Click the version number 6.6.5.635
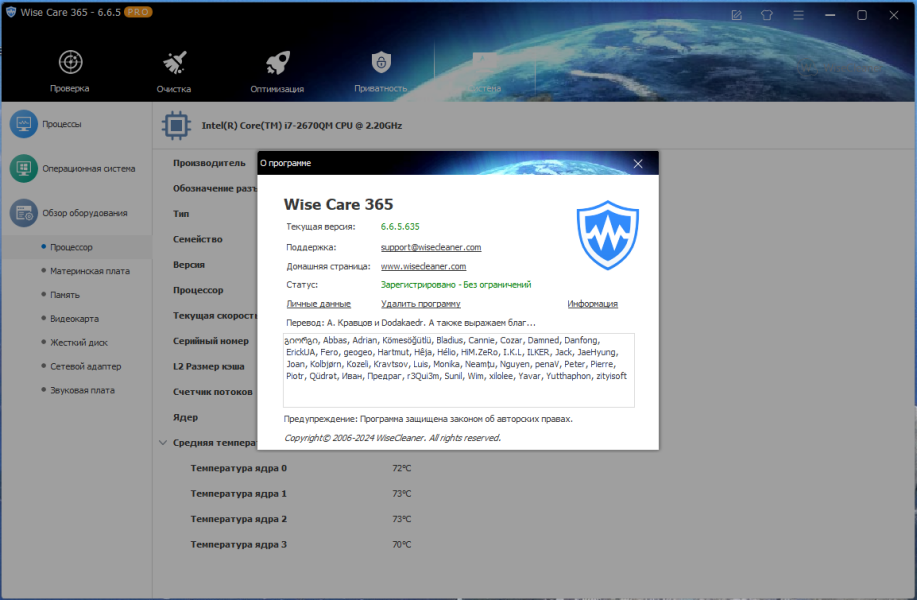Viewport: 917px width, 600px height. (400, 227)
